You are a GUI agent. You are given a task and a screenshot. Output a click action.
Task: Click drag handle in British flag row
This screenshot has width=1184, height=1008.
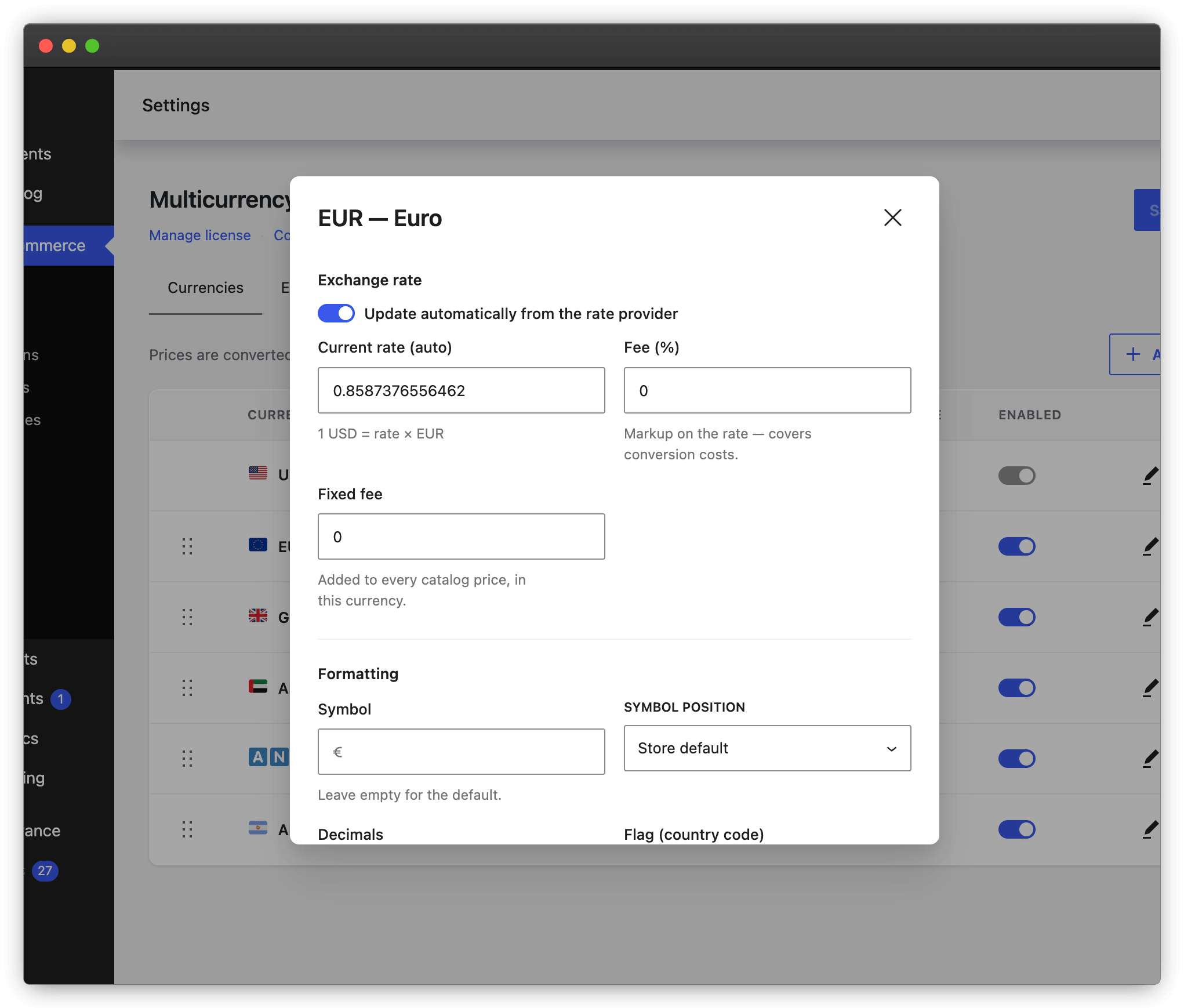[187, 617]
